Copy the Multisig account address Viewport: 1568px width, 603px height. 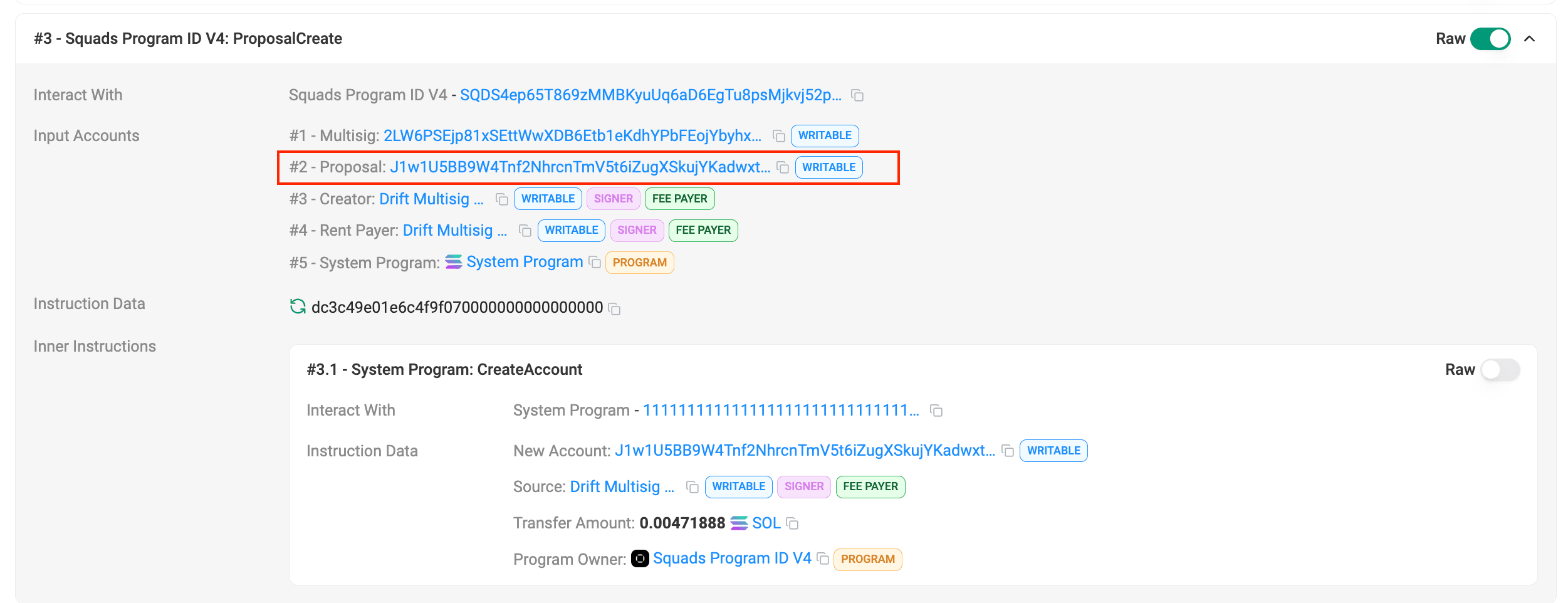point(779,136)
